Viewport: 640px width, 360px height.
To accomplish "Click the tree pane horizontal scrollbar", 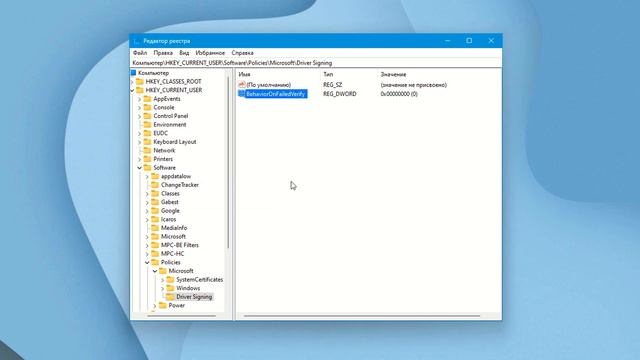I will (x=182, y=316).
